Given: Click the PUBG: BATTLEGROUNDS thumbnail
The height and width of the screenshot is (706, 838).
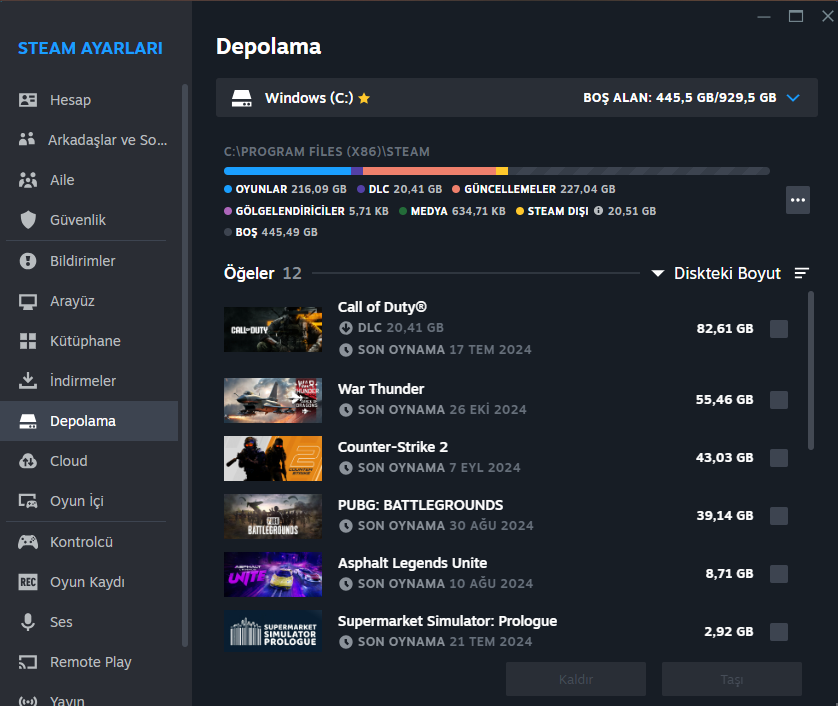Looking at the screenshot, I should (273, 516).
